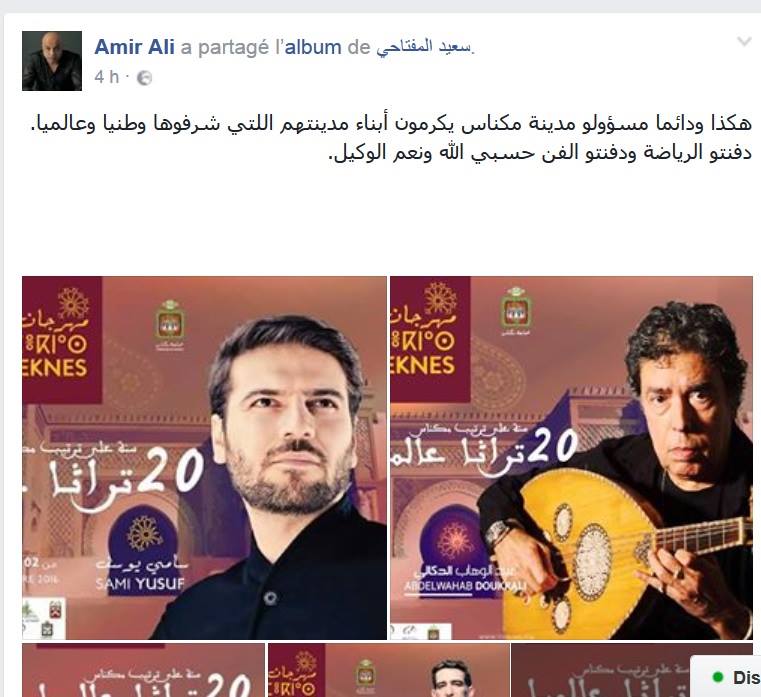Screen dimensions: 761x697
Task: Expand the post options chevron
Action: [744, 42]
